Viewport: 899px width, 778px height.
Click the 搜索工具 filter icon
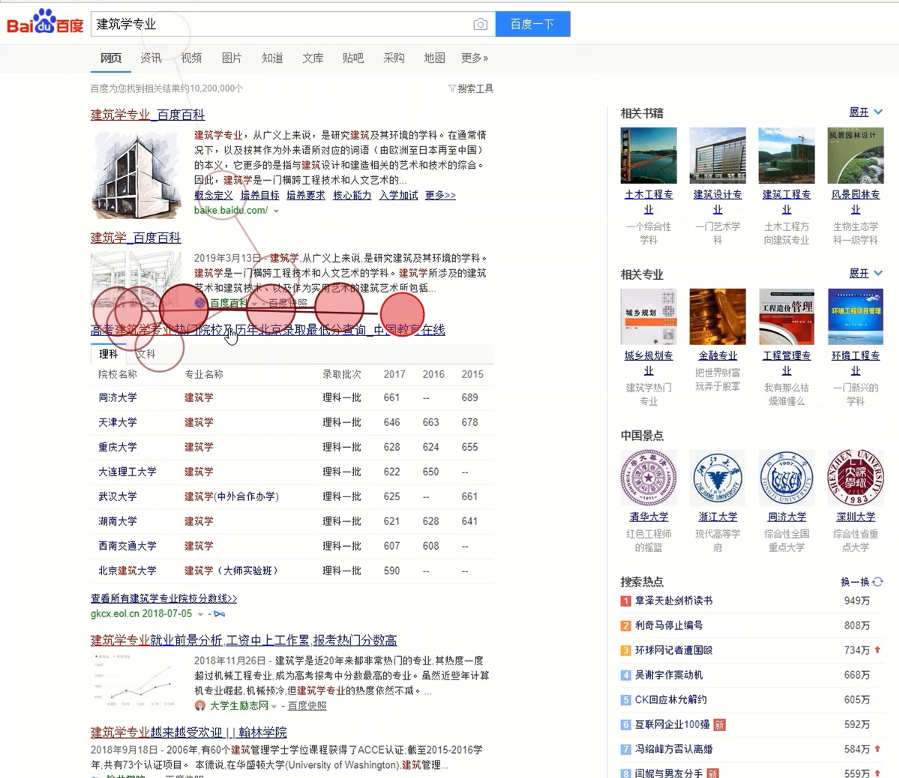[x=453, y=89]
